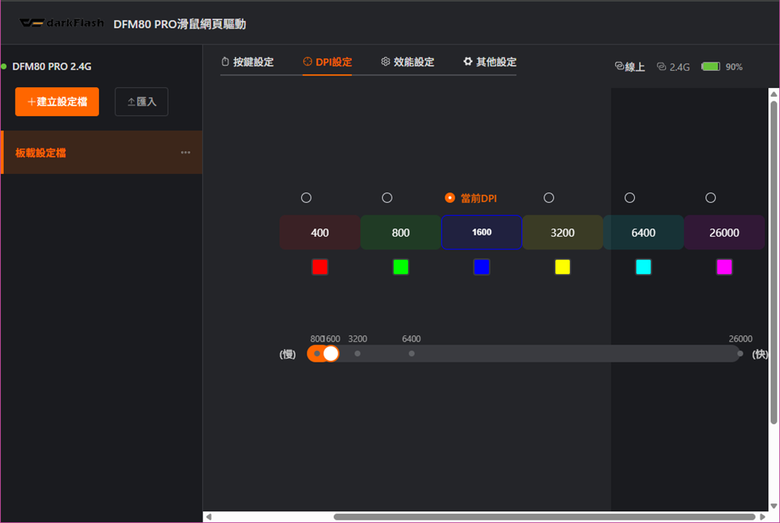Click the battery level icon
Screen dimensions: 780x523
pyautogui.click(x=710, y=66)
